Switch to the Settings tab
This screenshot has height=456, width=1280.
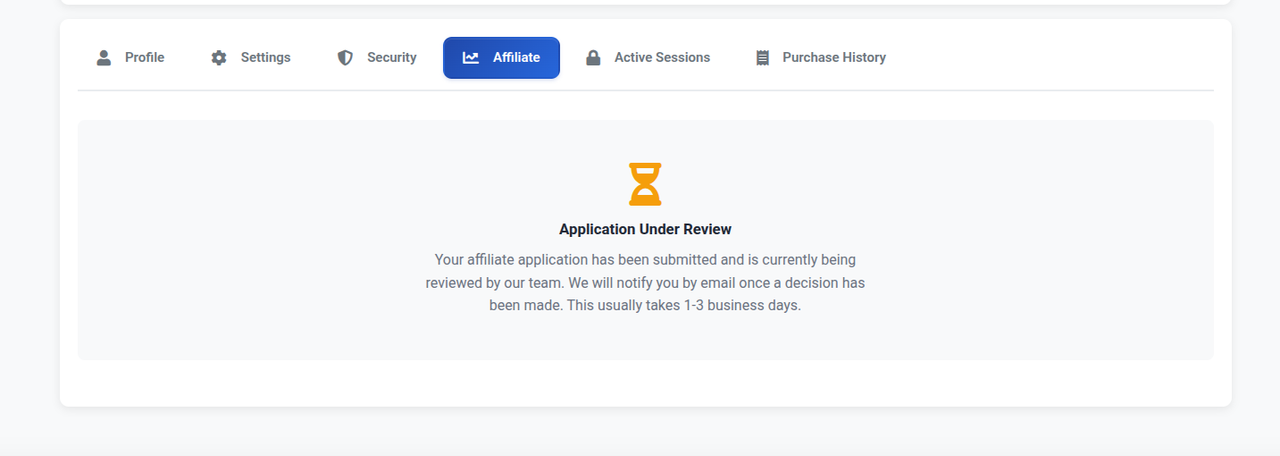pyautogui.click(x=265, y=58)
